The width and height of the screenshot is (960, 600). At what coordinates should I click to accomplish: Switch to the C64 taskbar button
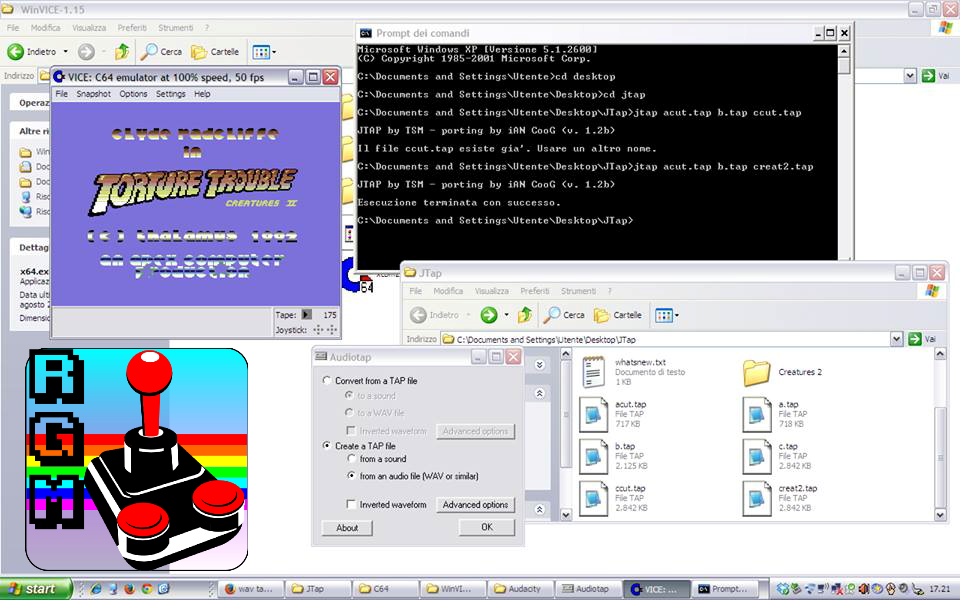click(386, 589)
